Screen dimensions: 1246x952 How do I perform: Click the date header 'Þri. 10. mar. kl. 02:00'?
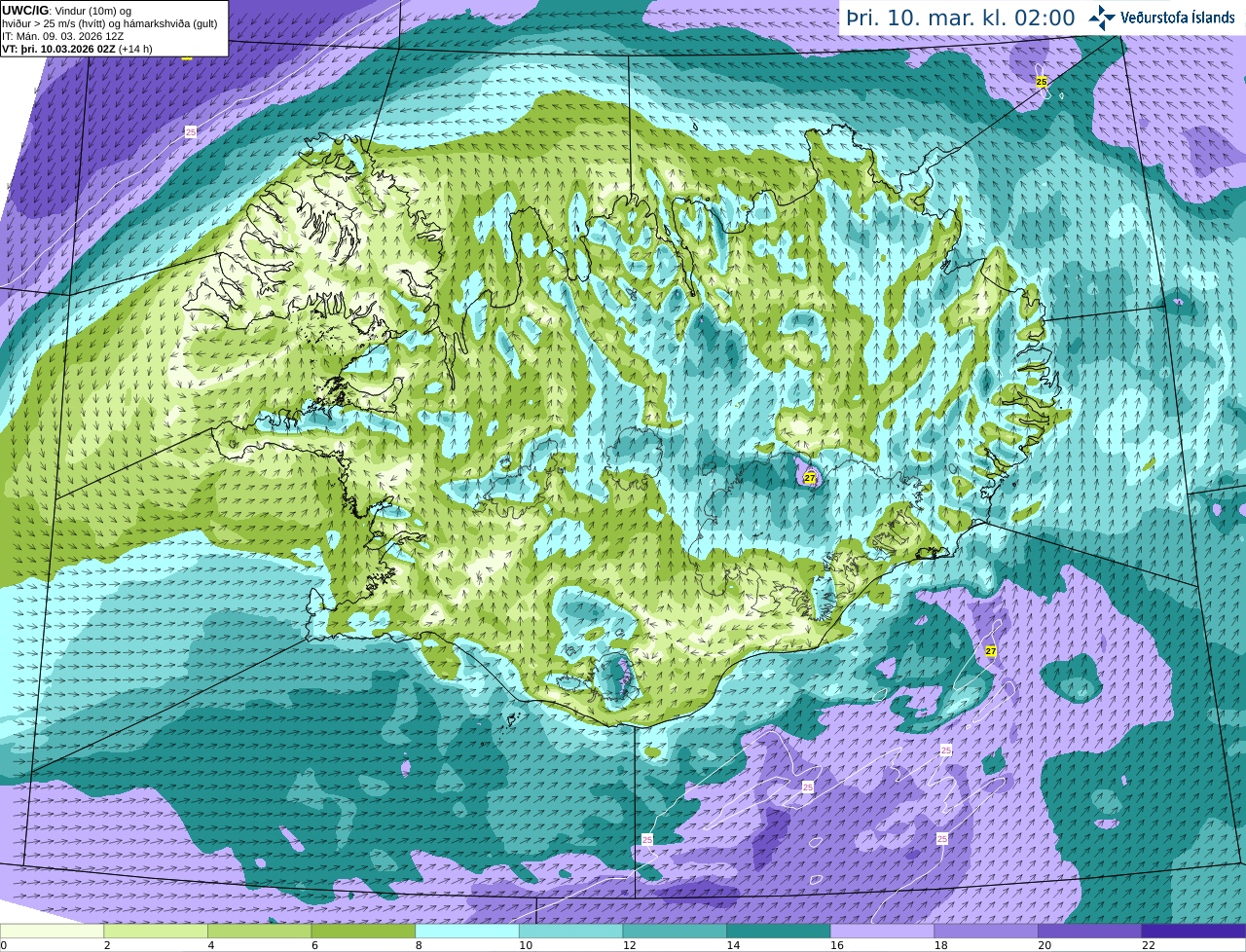960,18
